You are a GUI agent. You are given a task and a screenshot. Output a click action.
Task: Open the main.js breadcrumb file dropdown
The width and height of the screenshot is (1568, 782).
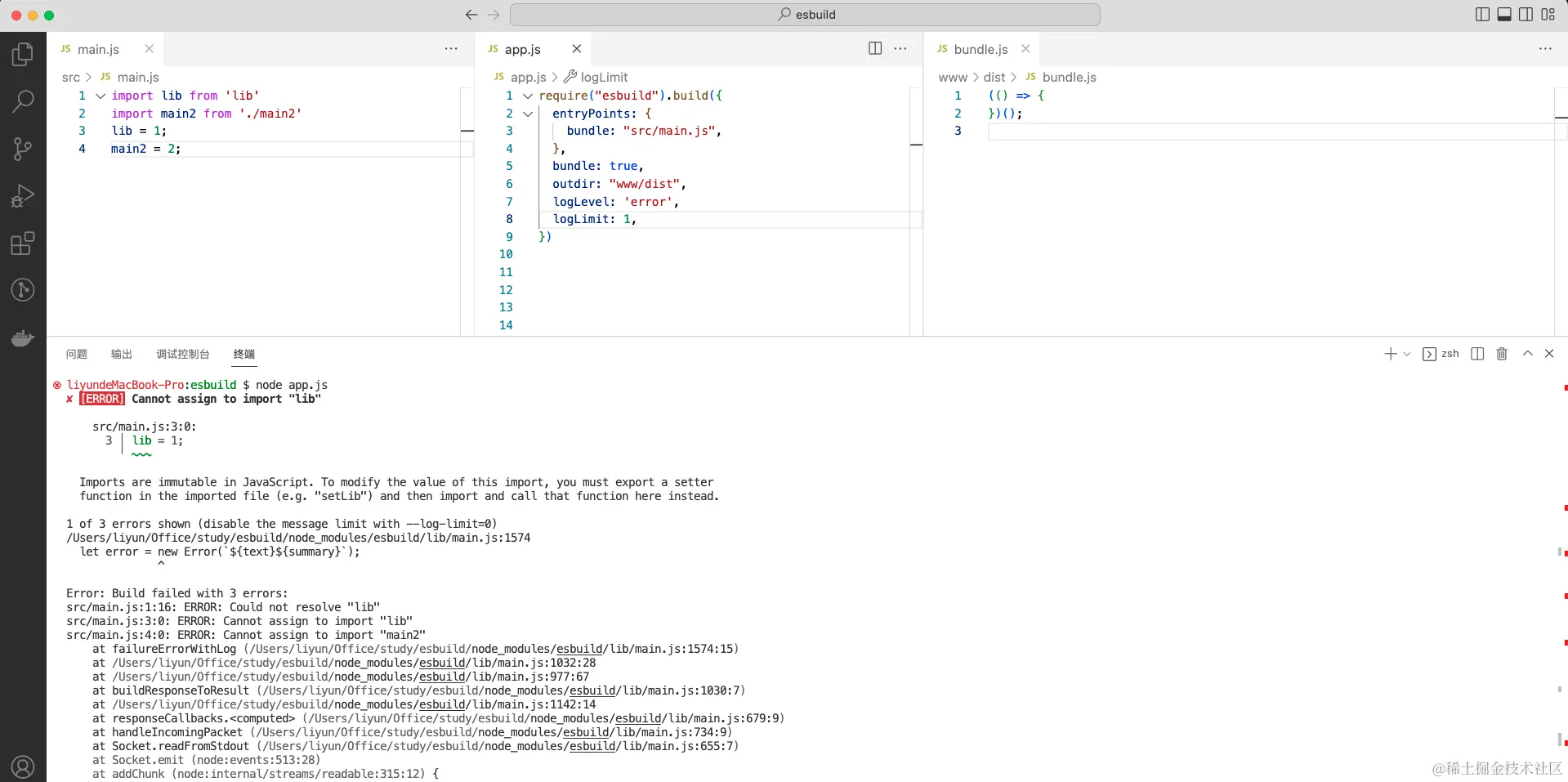pyautogui.click(x=130, y=77)
